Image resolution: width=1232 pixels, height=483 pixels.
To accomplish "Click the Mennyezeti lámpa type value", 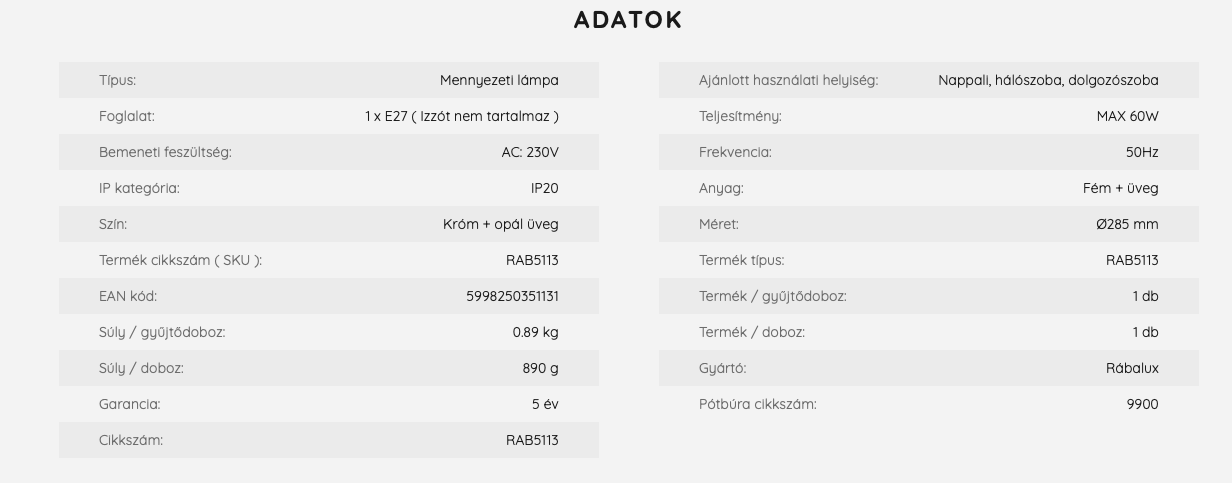I will (499, 80).
